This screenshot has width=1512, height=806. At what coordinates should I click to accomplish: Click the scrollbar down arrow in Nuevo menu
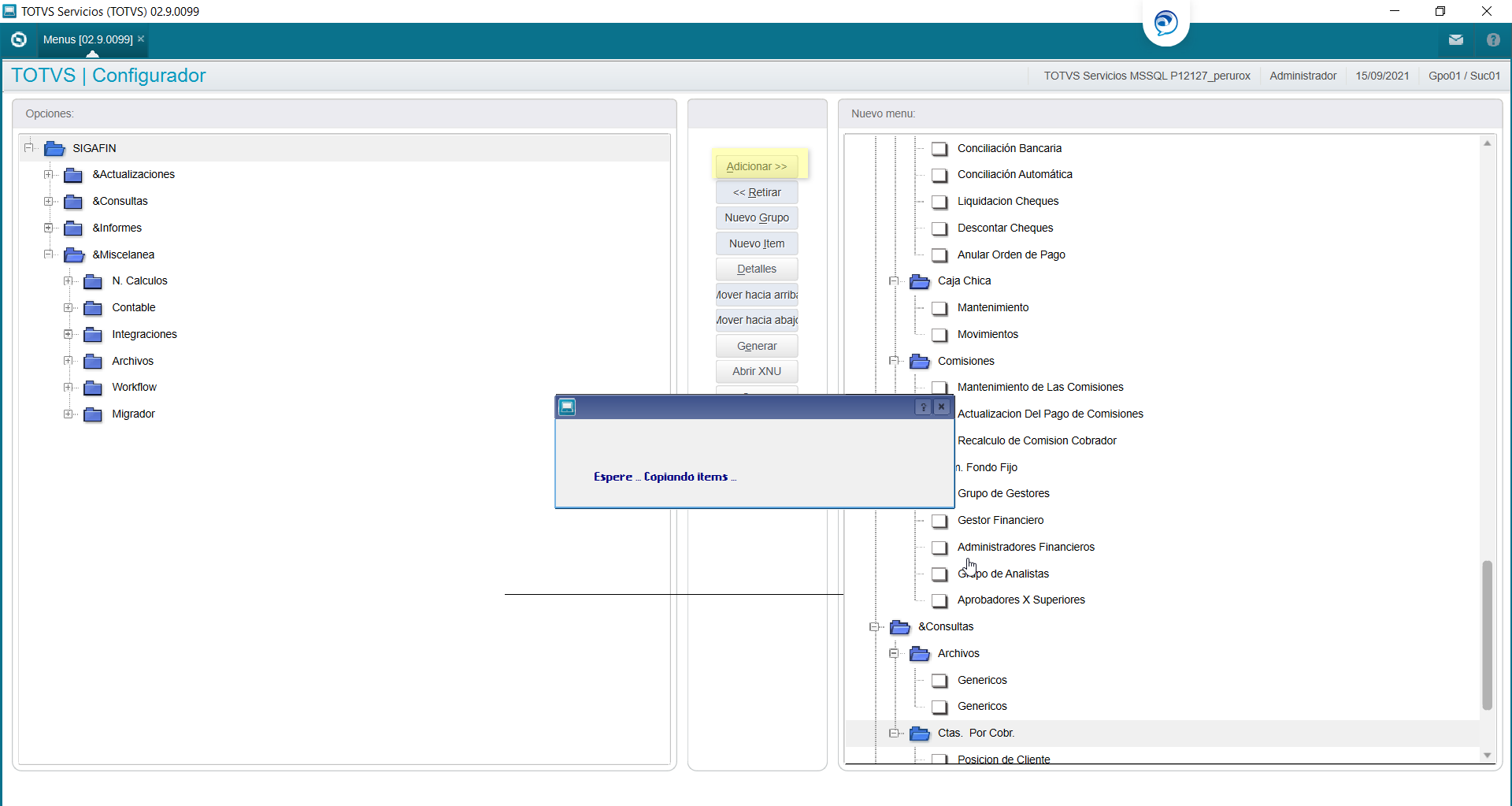(x=1487, y=755)
